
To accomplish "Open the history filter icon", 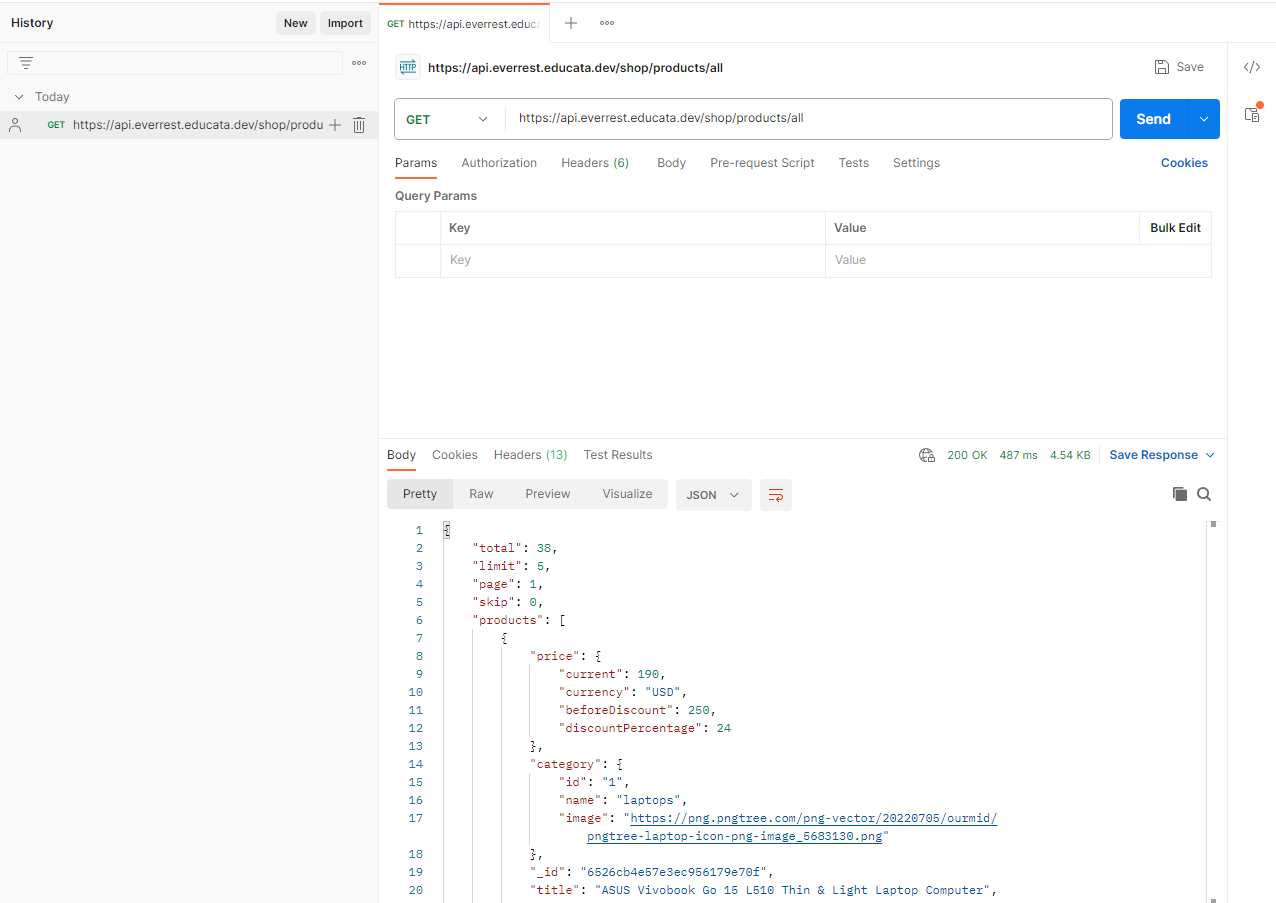I will click(x=26, y=63).
